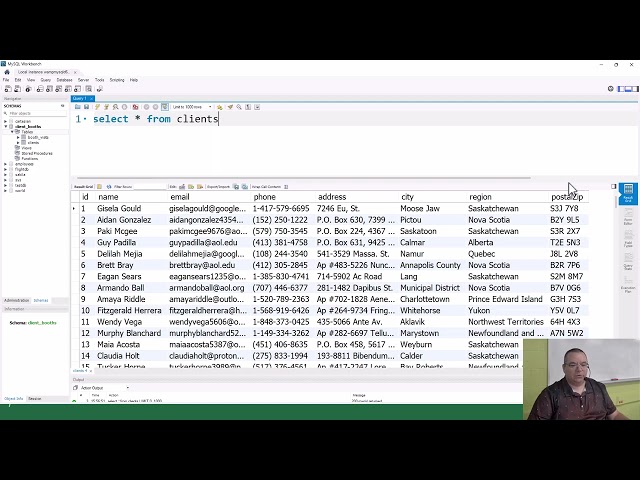Viewport: 640px width, 480px height.
Task: Expand the flightdb schema
Action: [6, 169]
